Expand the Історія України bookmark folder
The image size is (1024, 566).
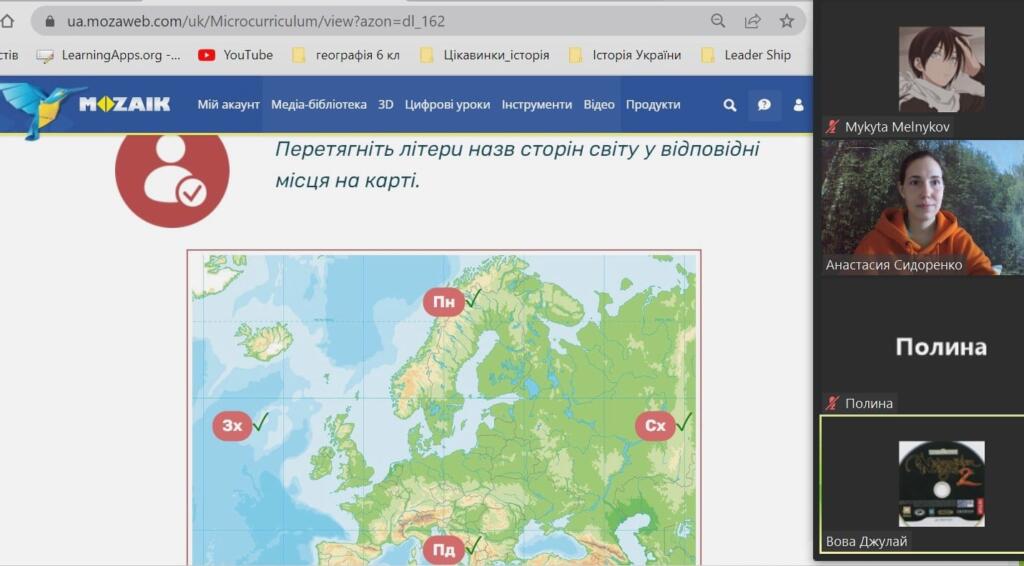coord(625,55)
